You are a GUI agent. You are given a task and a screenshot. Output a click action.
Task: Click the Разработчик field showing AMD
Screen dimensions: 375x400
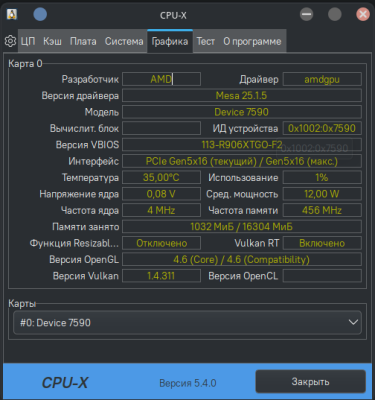(x=161, y=79)
